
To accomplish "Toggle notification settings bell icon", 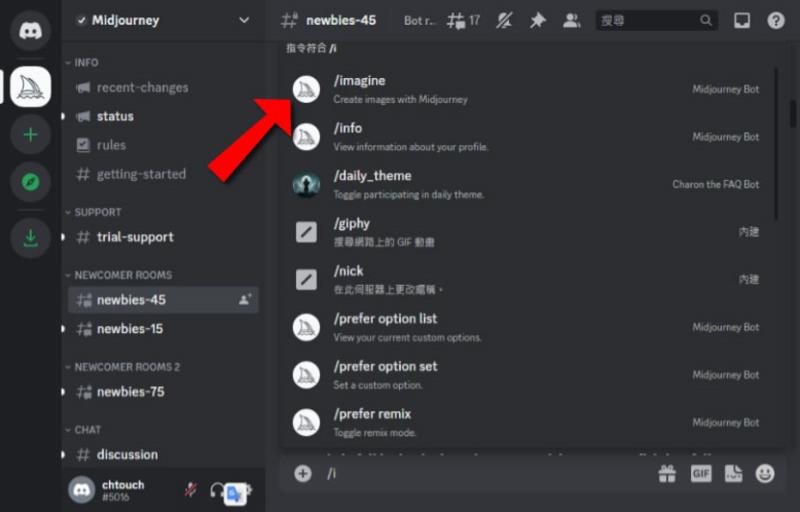I will [504, 20].
